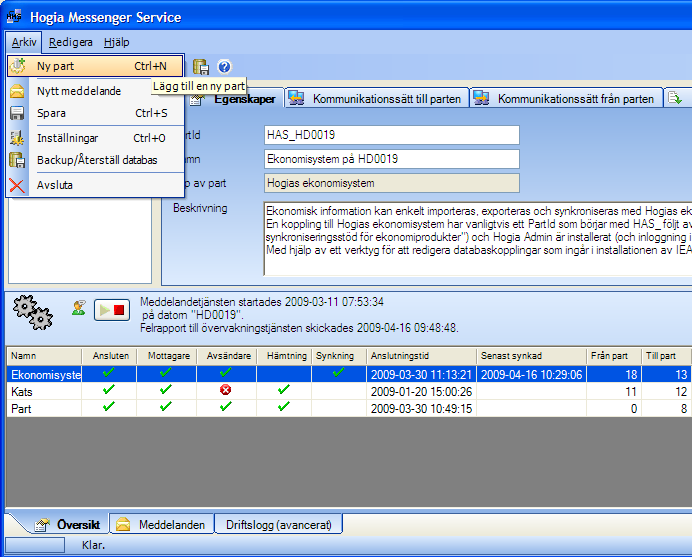Viewport: 692px width, 557px height.
Task: Click the Synkning column header
Action: pos(339,356)
